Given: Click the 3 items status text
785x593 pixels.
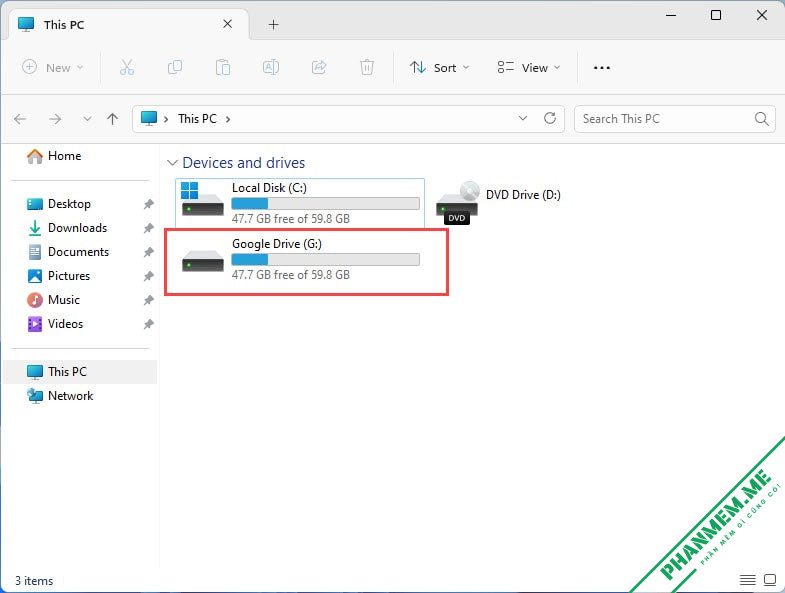Looking at the screenshot, I should tap(34, 580).
